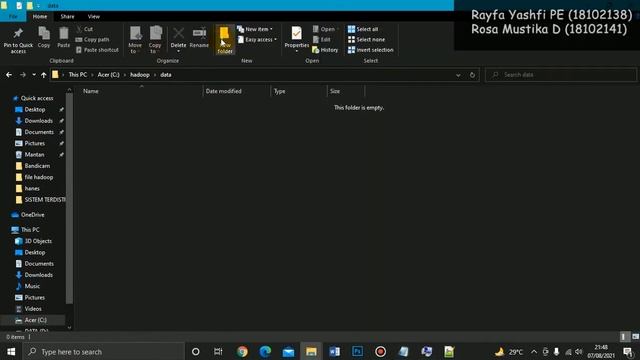This screenshot has height=360, width=640.
Task: Select Acer (C:) drive in sidebar
Action: (x=35, y=320)
